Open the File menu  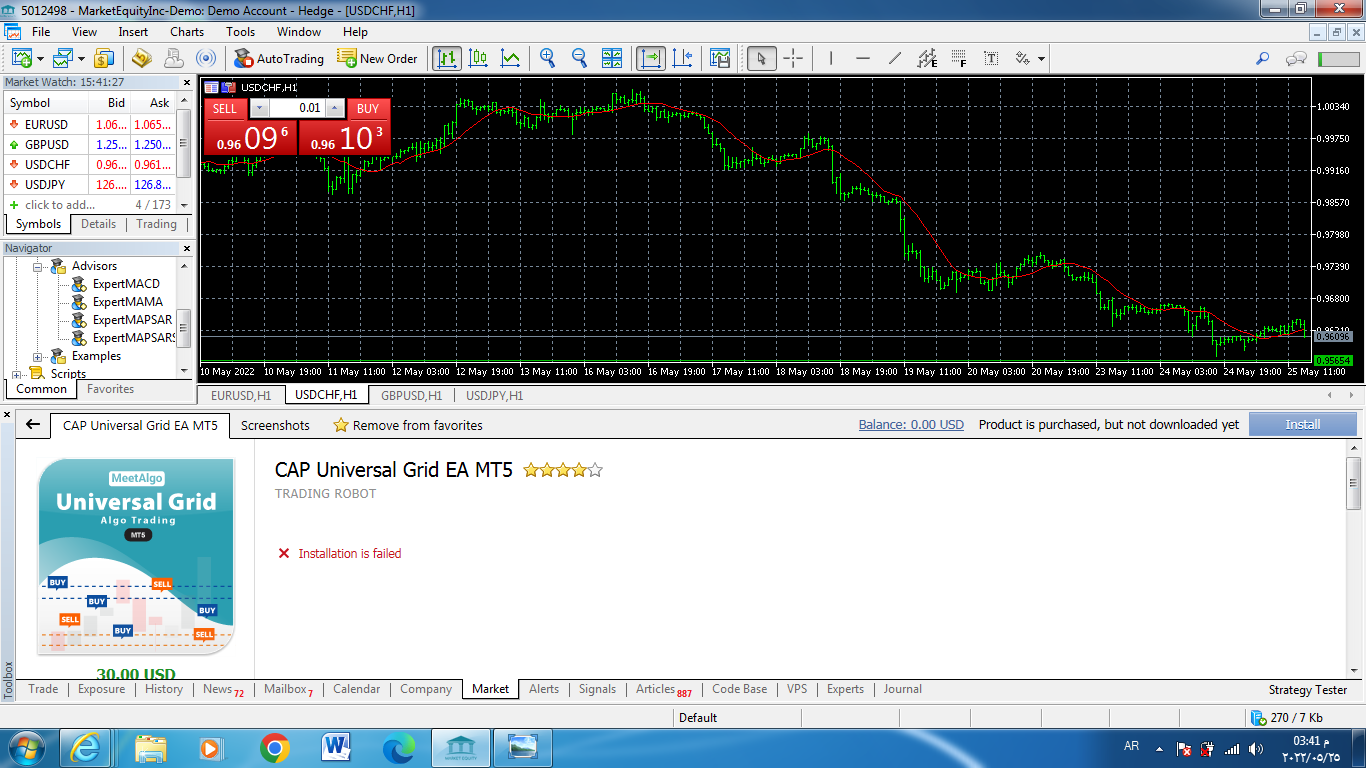tap(41, 32)
